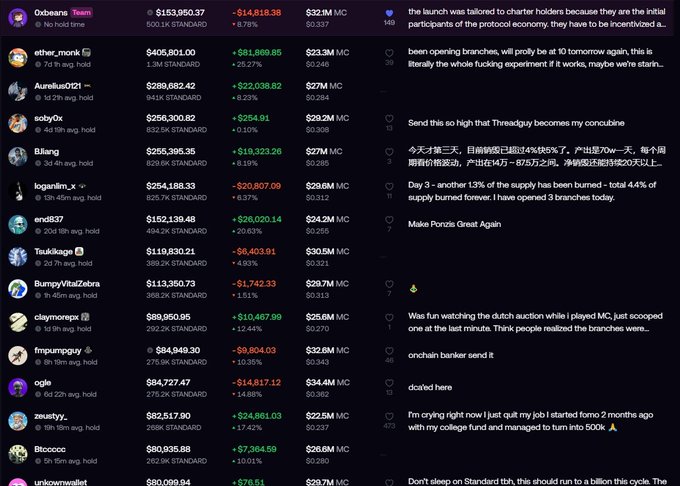Click BumpyVitalZebra's avatar
680x486 pixels.
(18, 289)
